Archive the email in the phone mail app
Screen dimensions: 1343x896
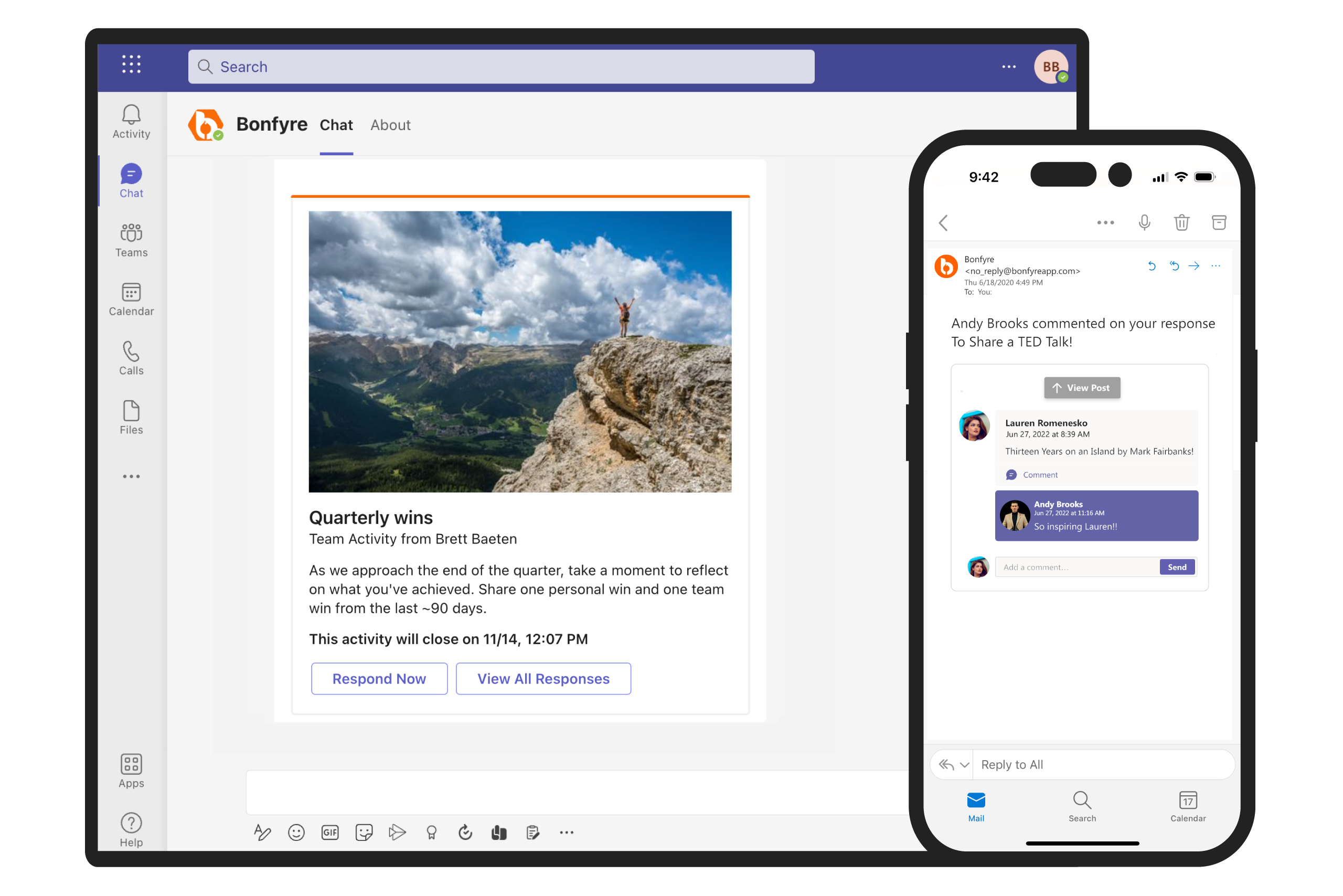[x=1219, y=222]
